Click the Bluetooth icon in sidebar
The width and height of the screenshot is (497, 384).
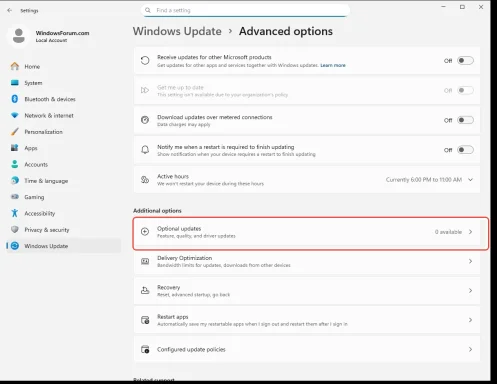(15, 99)
